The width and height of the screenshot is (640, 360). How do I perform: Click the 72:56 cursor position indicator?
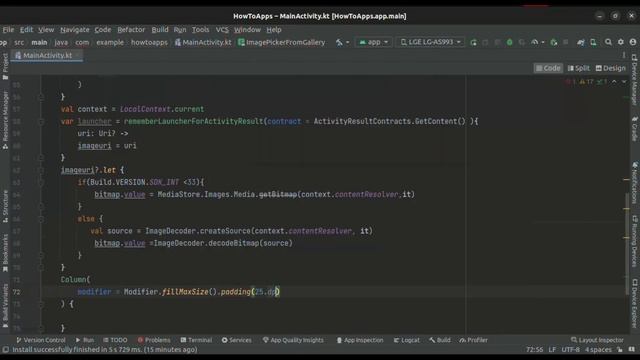tap(534, 349)
